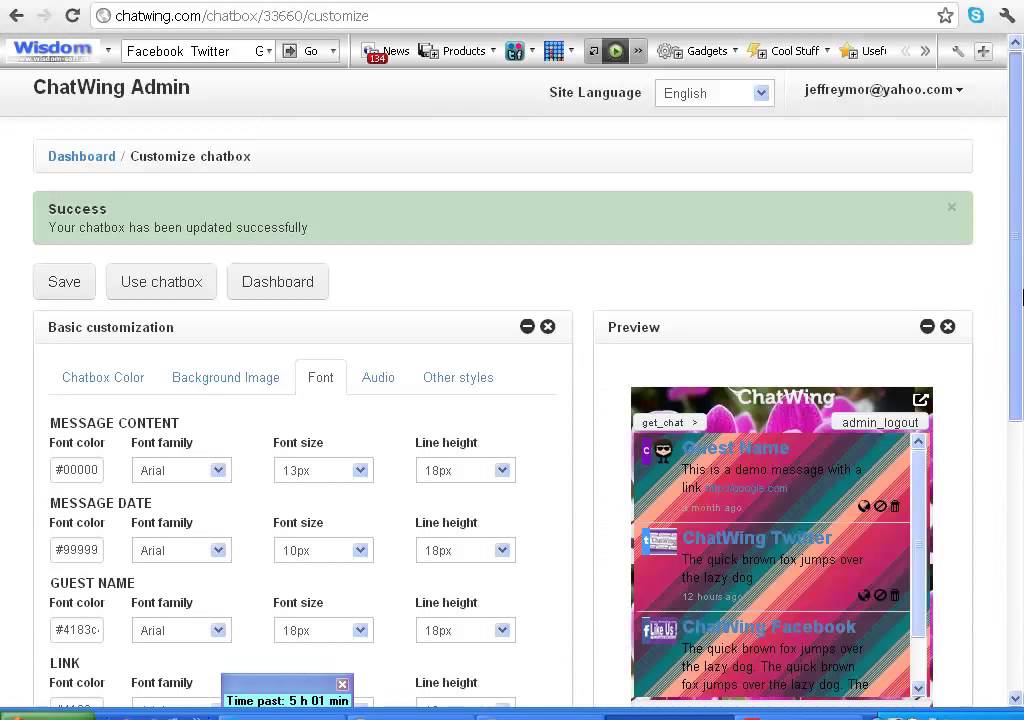Pop out the chatbox preview in new window
The height and width of the screenshot is (720, 1024).
[920, 399]
